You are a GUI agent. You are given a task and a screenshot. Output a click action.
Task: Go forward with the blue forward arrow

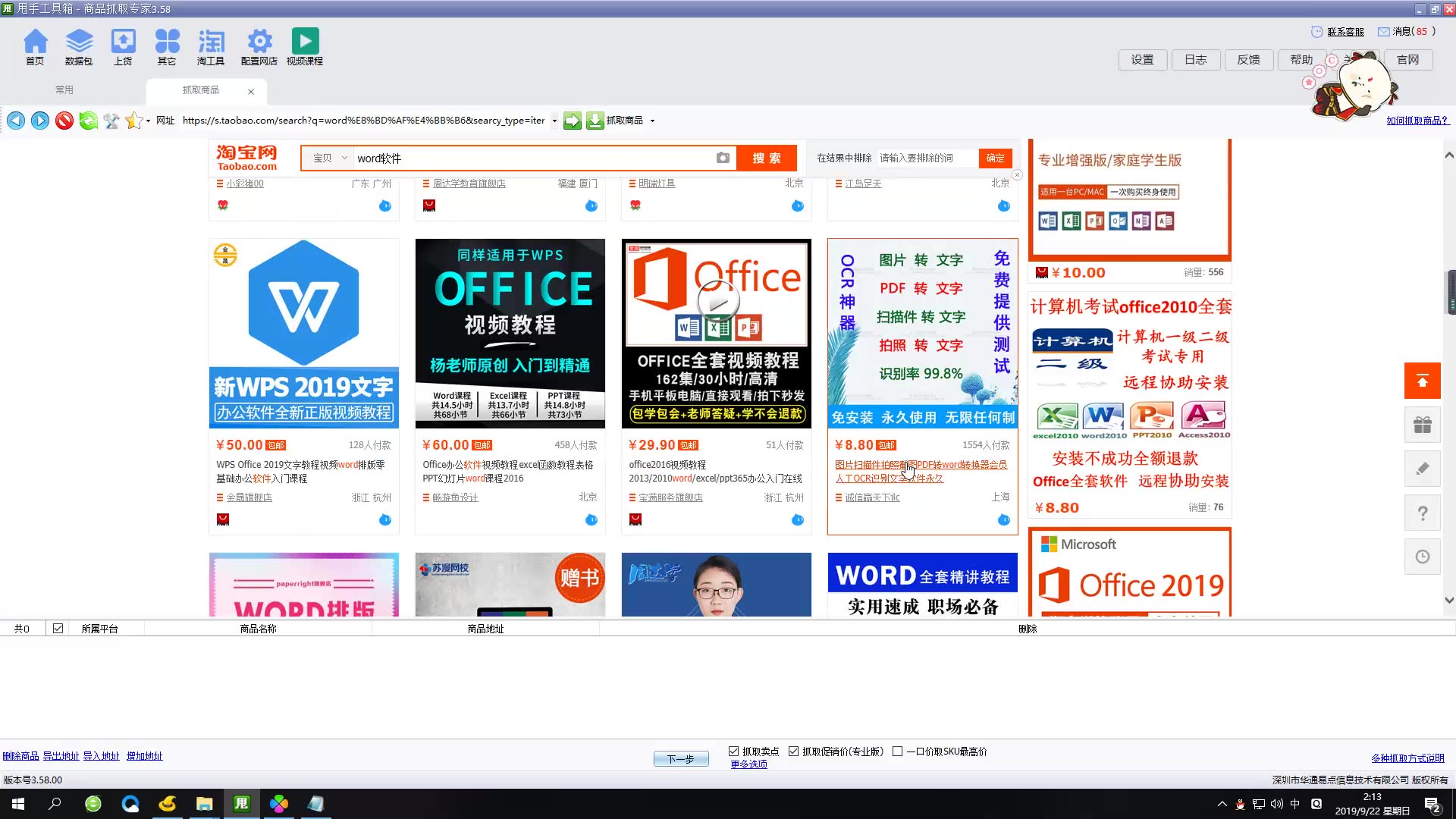(x=40, y=121)
